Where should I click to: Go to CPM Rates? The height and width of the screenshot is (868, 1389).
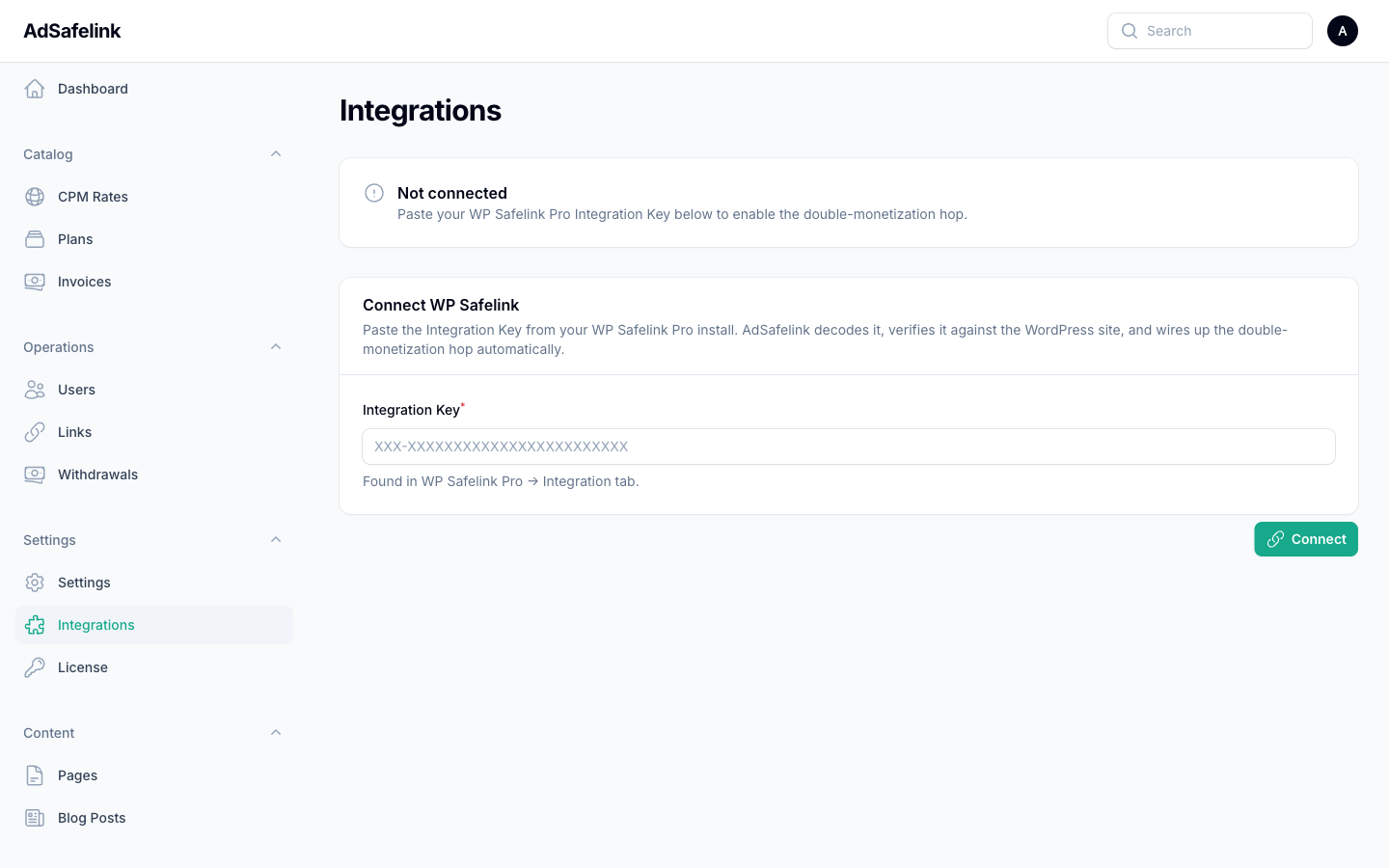click(154, 197)
